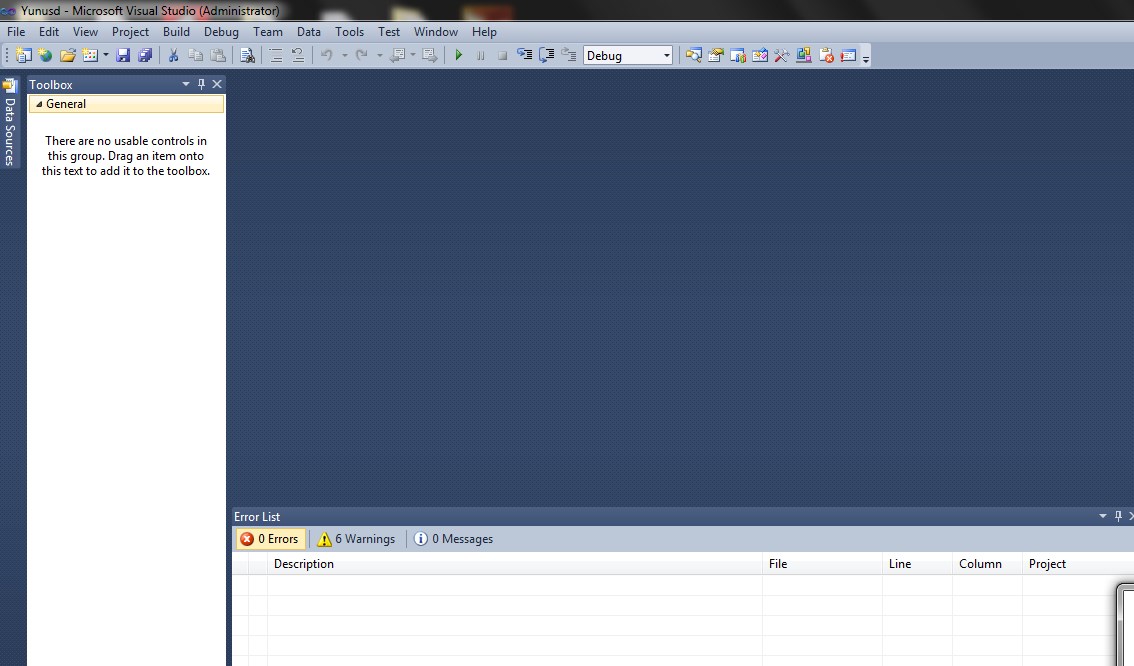Click the Paste clipboard icon
This screenshot has width=1134, height=666.
pos(218,56)
